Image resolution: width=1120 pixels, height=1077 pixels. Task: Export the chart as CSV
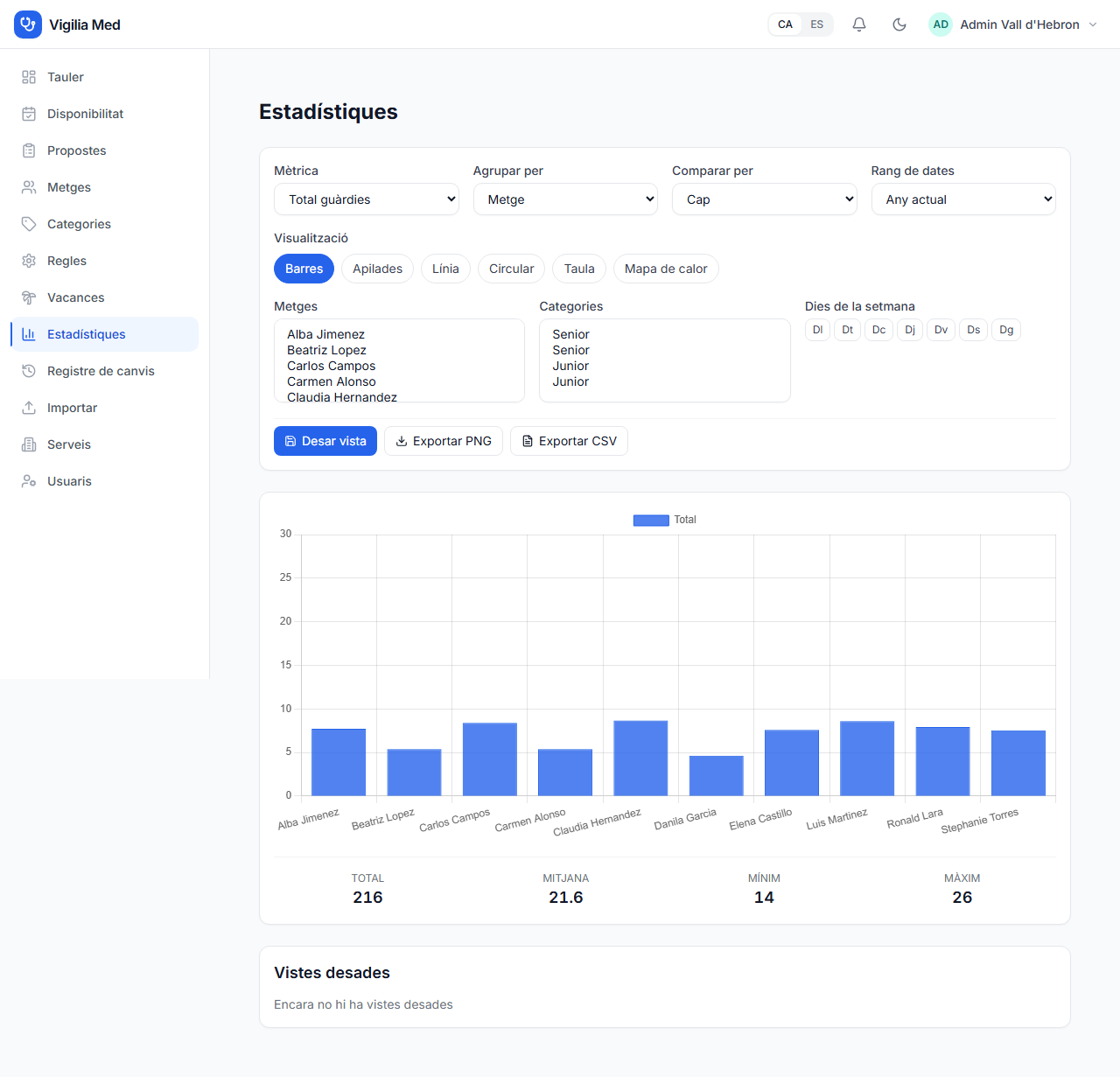pyautogui.click(x=569, y=441)
